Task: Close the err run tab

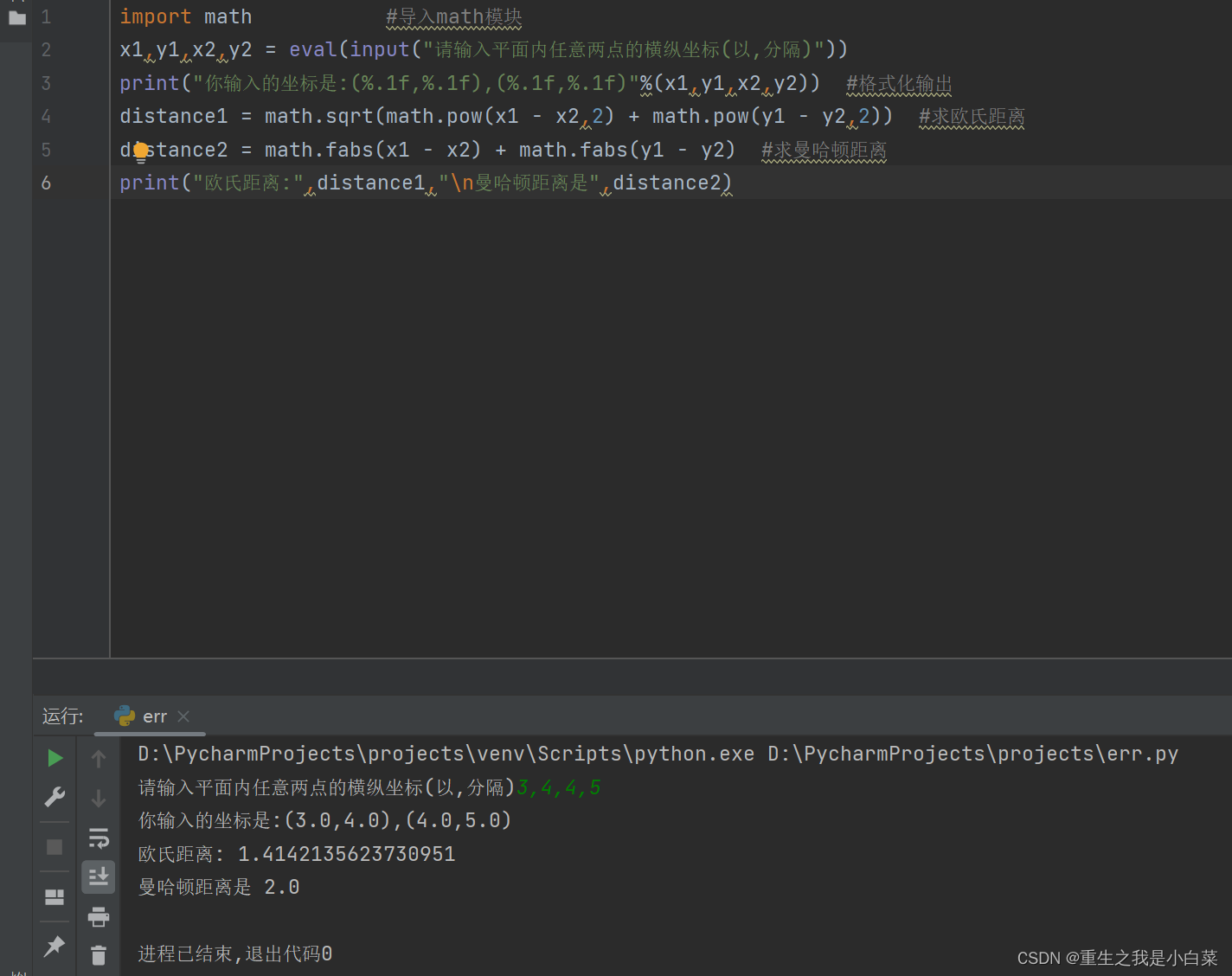Action: 183,716
